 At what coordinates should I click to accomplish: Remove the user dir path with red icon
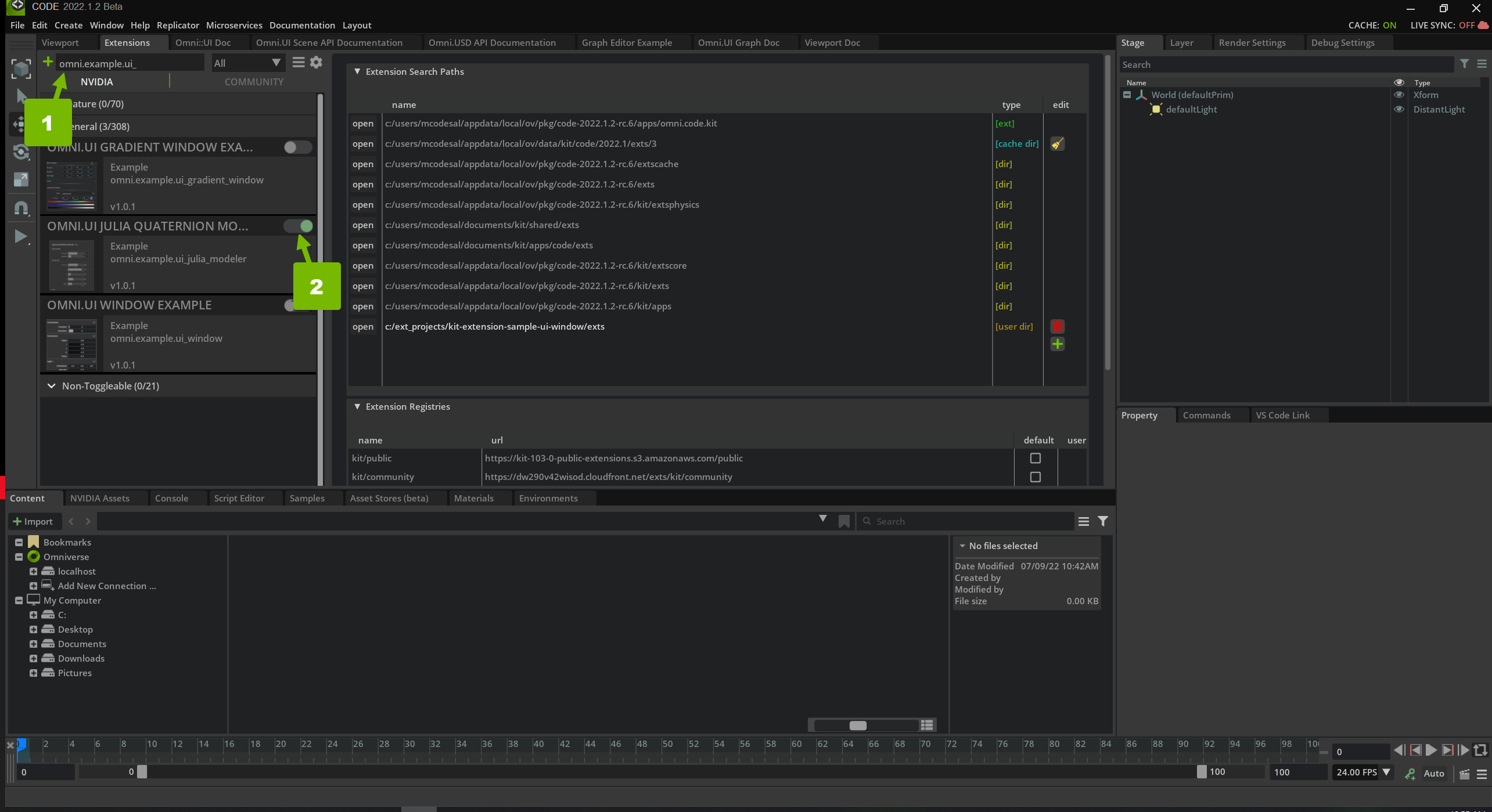coord(1057,326)
